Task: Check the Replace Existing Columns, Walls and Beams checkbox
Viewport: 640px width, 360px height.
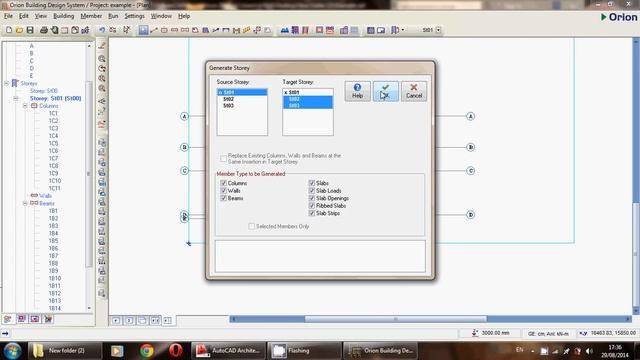Action: [223, 158]
